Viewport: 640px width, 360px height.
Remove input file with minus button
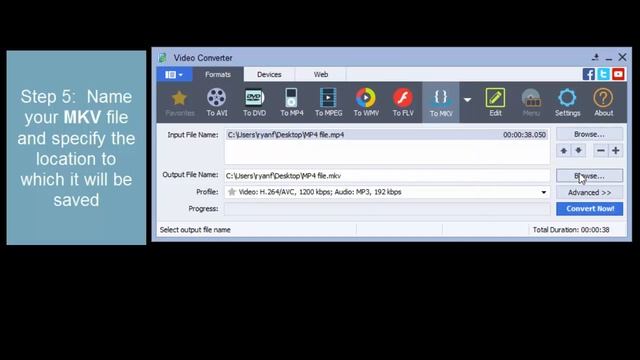click(x=600, y=151)
